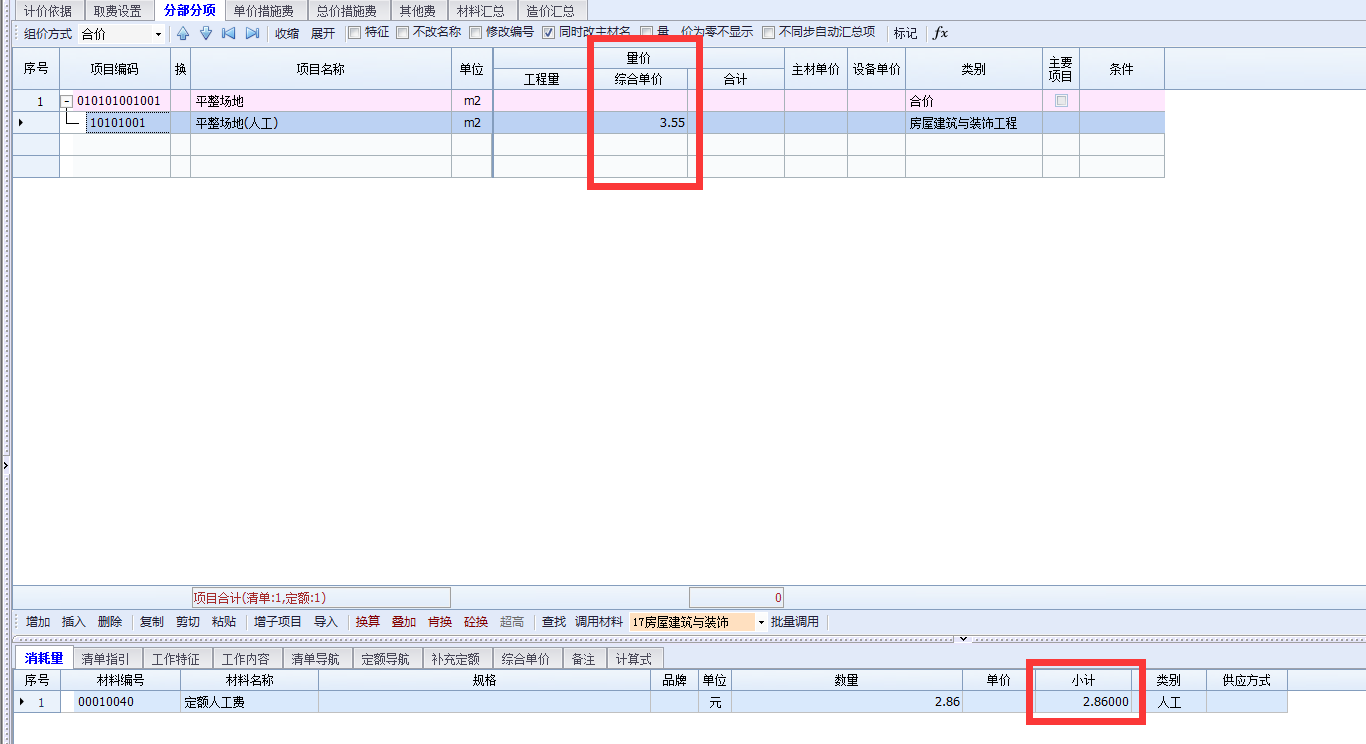Image resolution: width=1366 pixels, height=744 pixels.
Task: Switch to the 造价汇总 tab
Action: pos(551,11)
